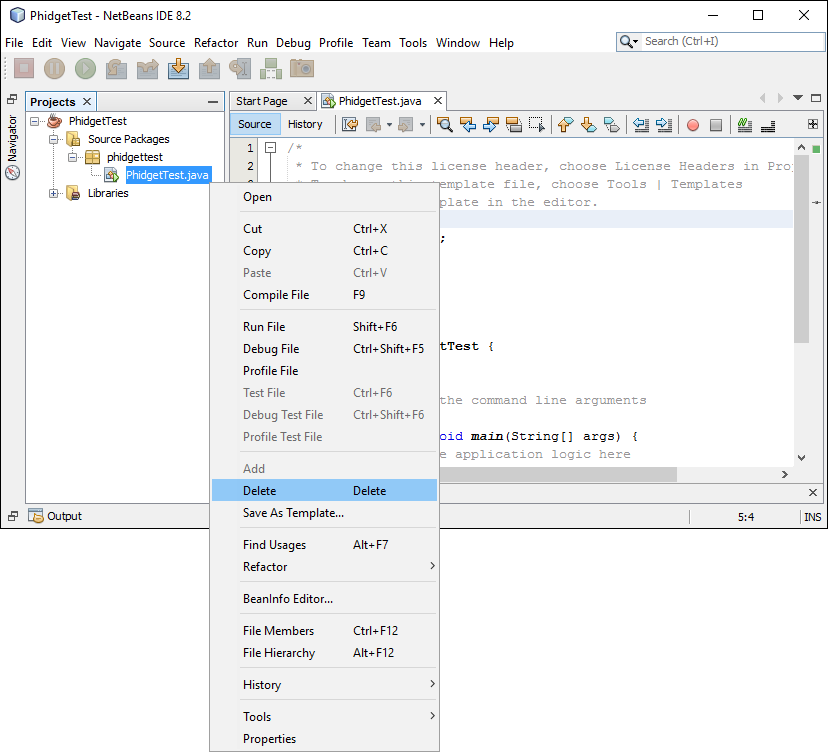Image resolution: width=828 pixels, height=752 pixels.
Task: Click the Take GUI Snapshot camera icon
Action: click(302, 68)
